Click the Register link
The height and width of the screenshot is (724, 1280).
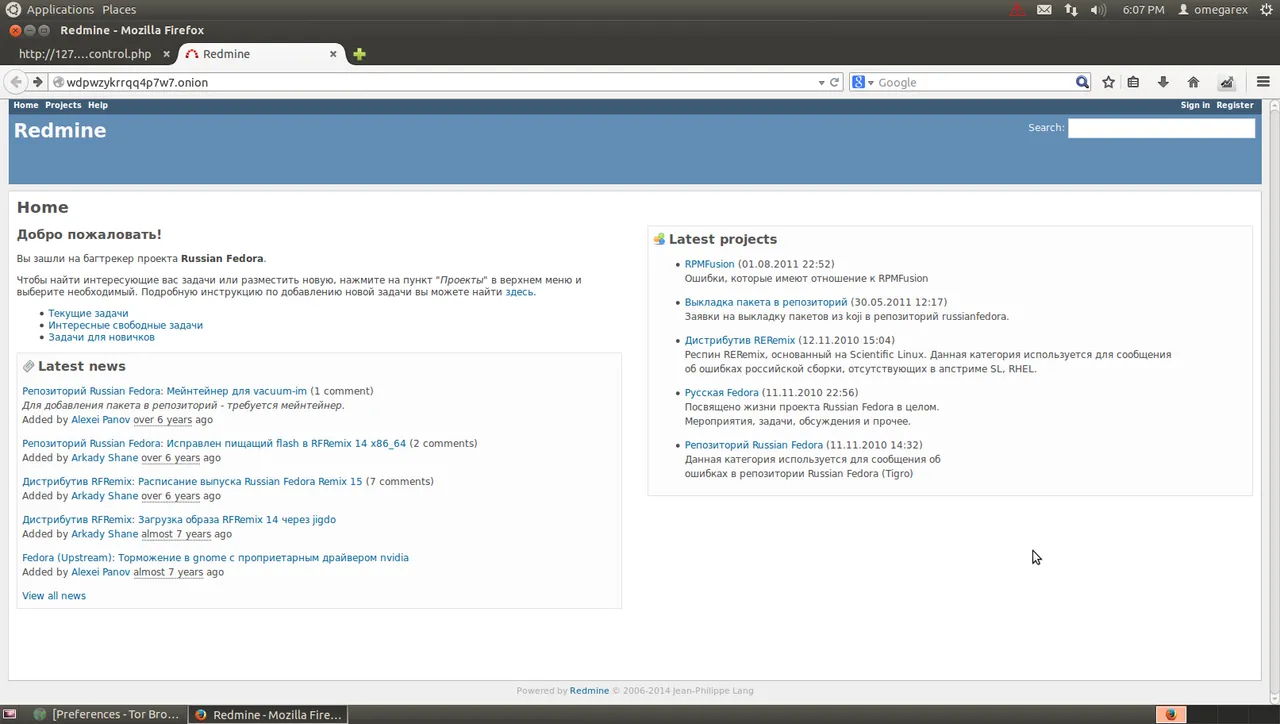(1235, 105)
